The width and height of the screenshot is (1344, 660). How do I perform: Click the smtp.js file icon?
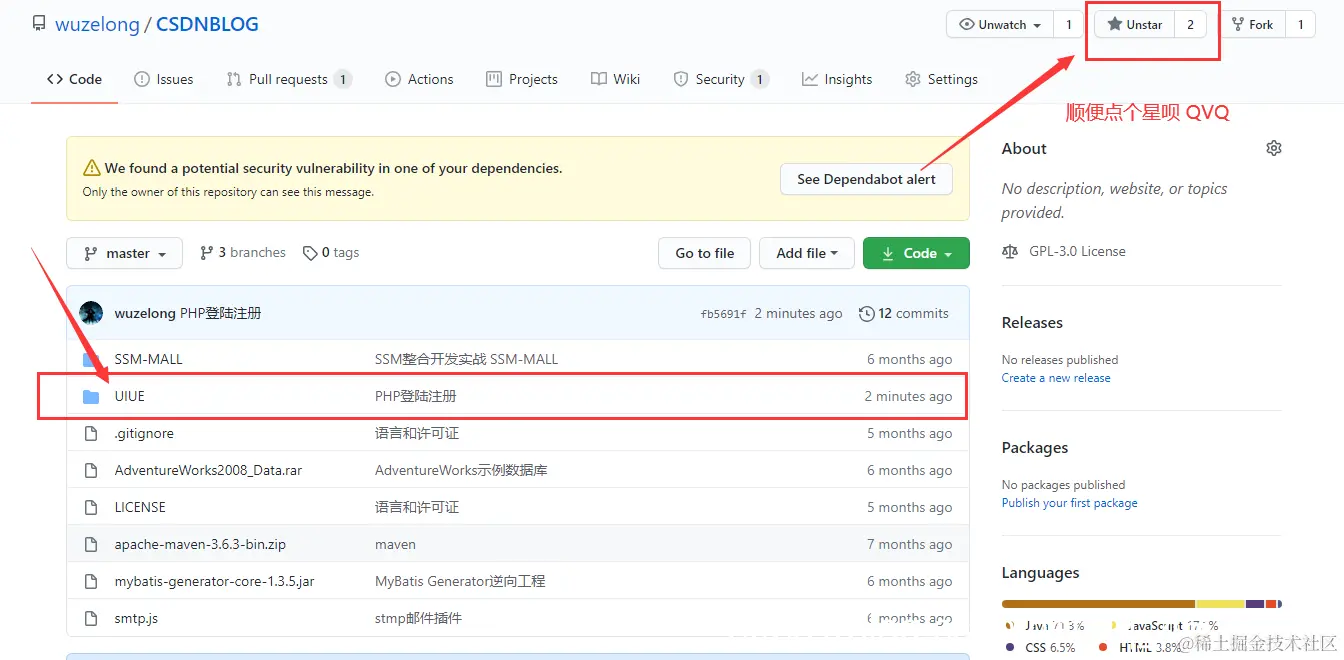(x=91, y=618)
